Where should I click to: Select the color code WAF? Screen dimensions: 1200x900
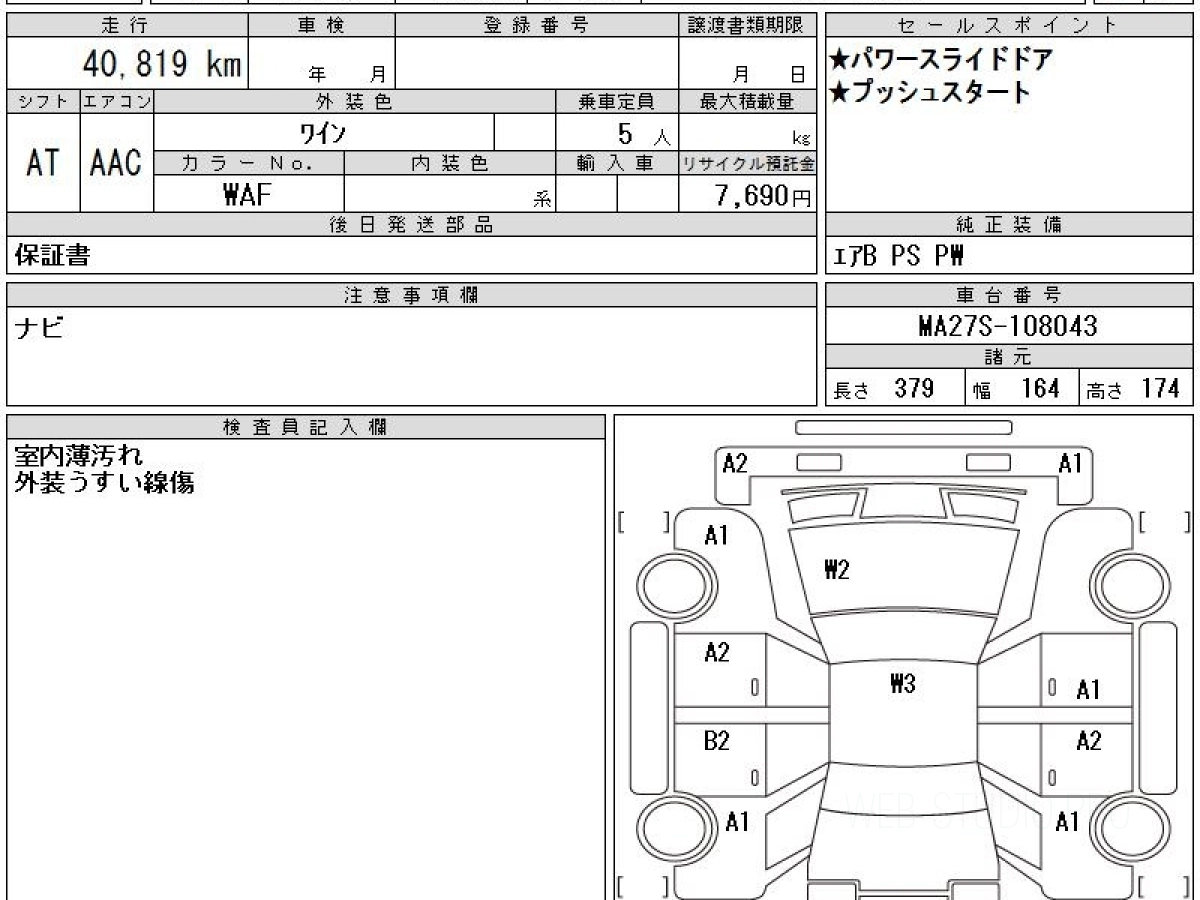pos(248,195)
